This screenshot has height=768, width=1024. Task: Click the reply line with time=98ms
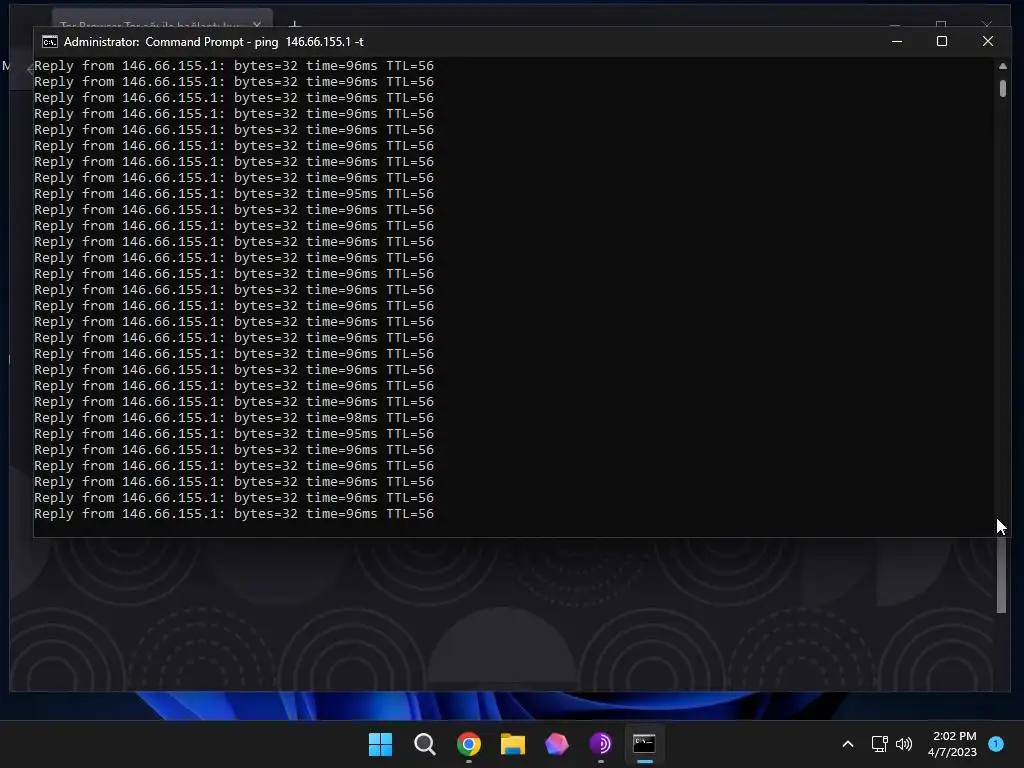point(234,418)
